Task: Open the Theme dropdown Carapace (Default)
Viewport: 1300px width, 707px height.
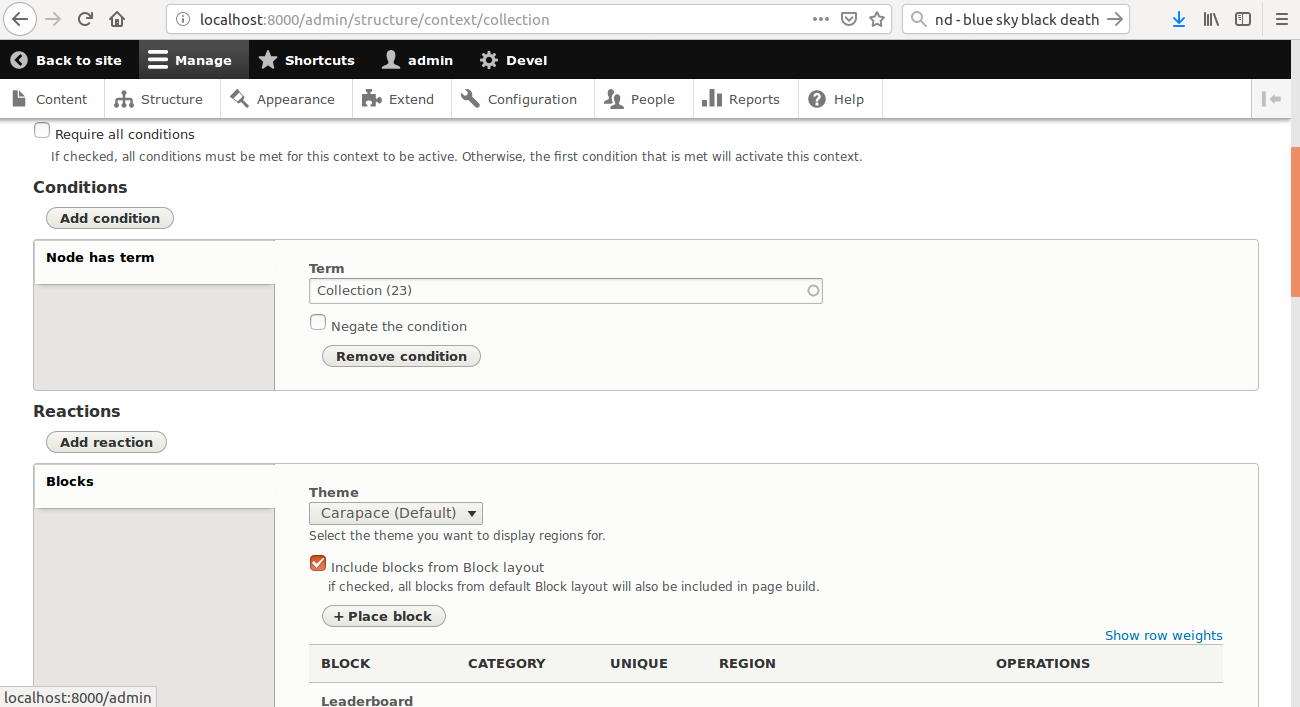Action: tap(395, 513)
